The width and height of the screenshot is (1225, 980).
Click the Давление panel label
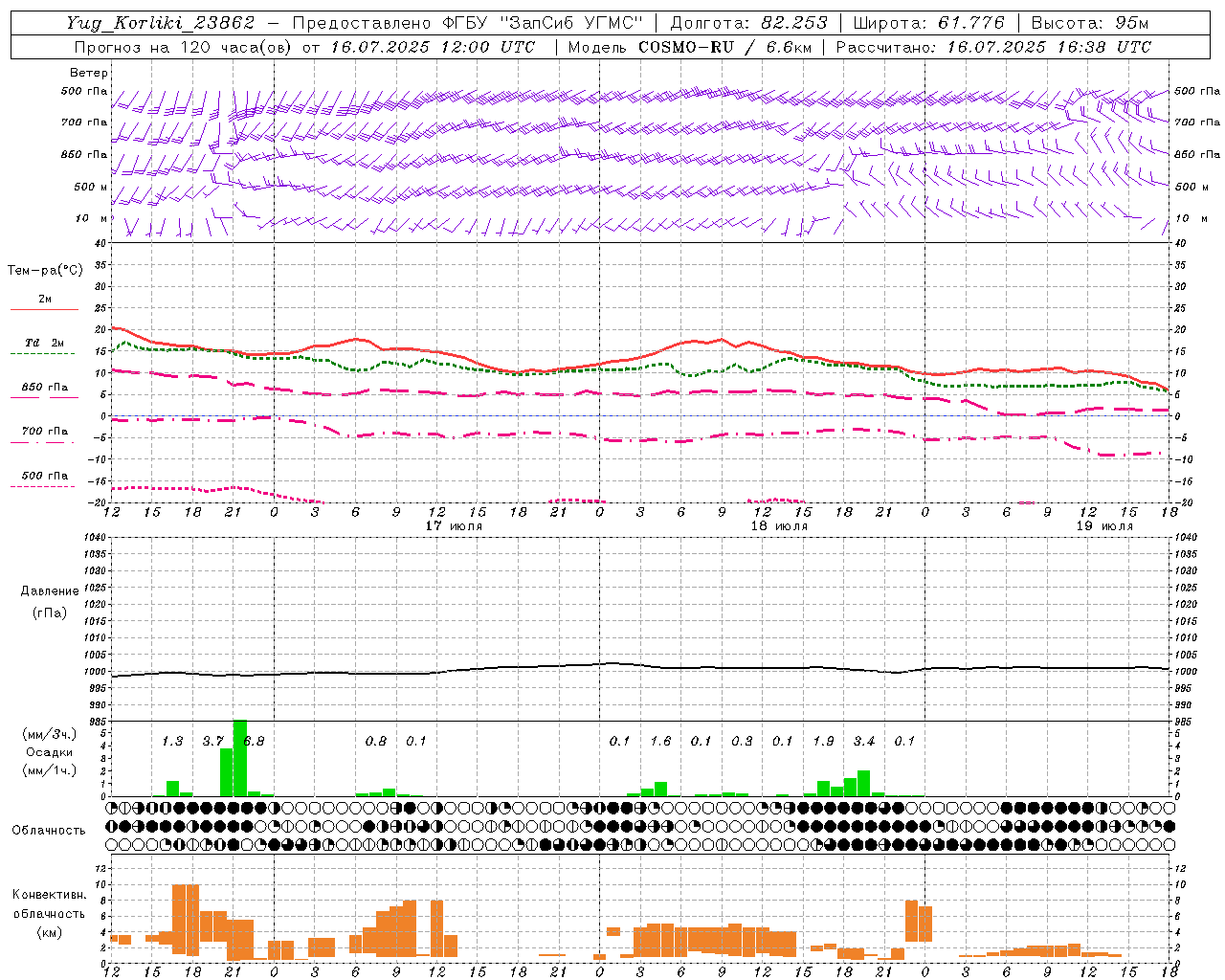pyautogui.click(x=50, y=591)
